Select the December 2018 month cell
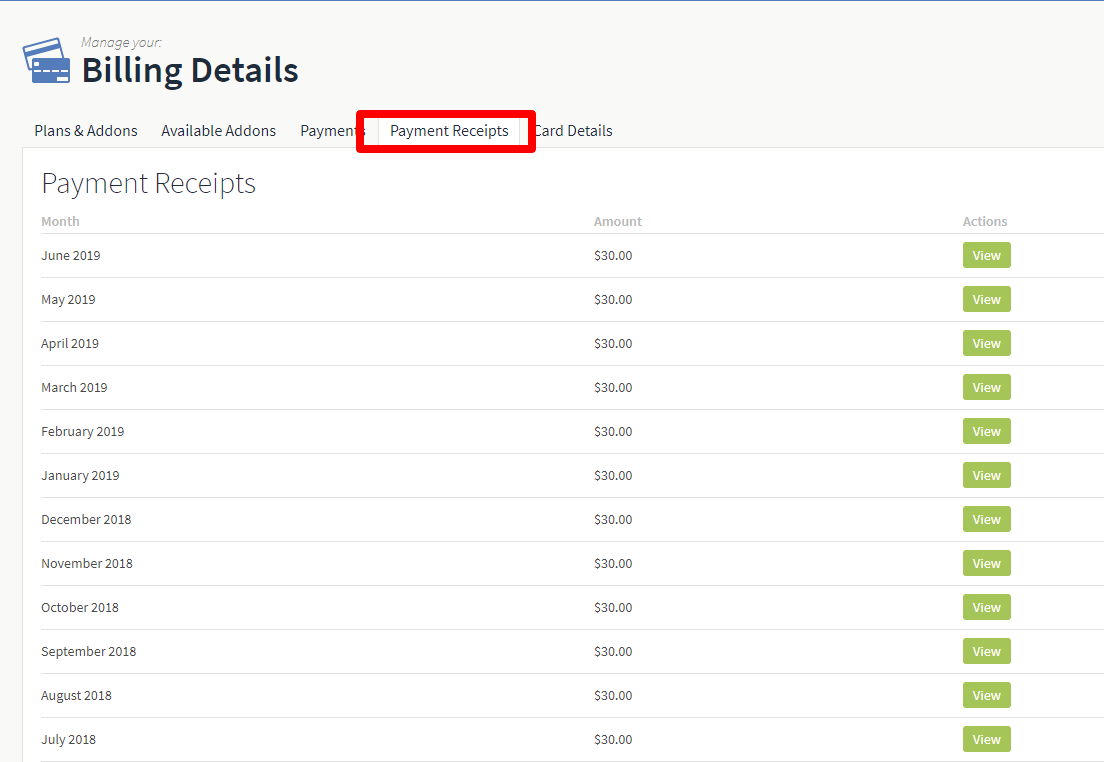This screenshot has width=1104, height=762. [x=86, y=520]
